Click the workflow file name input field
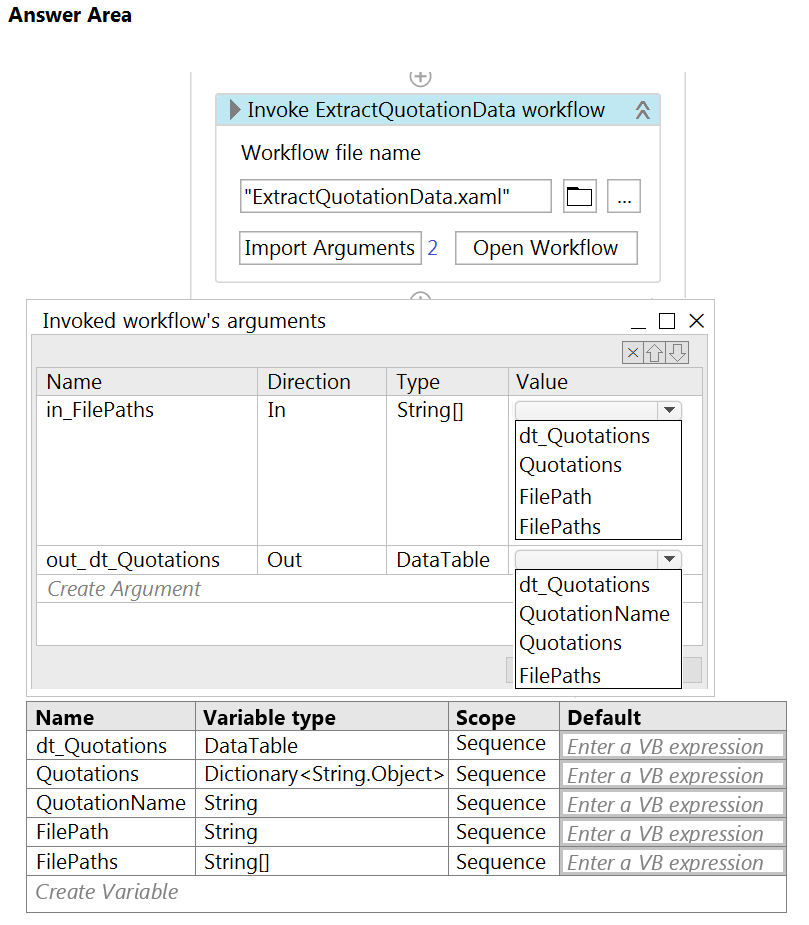 coord(395,197)
